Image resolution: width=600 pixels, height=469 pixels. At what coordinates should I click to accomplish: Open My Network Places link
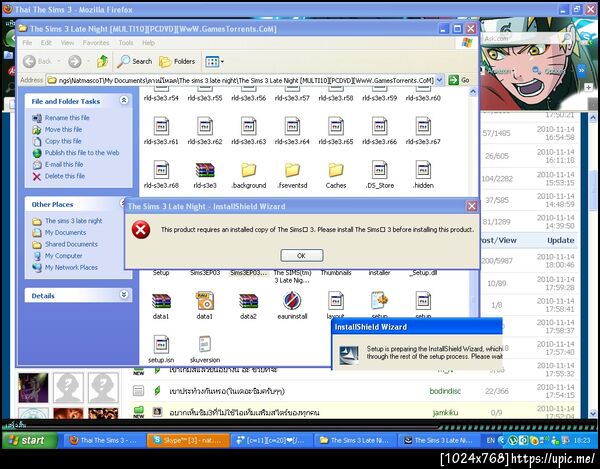tap(71, 267)
